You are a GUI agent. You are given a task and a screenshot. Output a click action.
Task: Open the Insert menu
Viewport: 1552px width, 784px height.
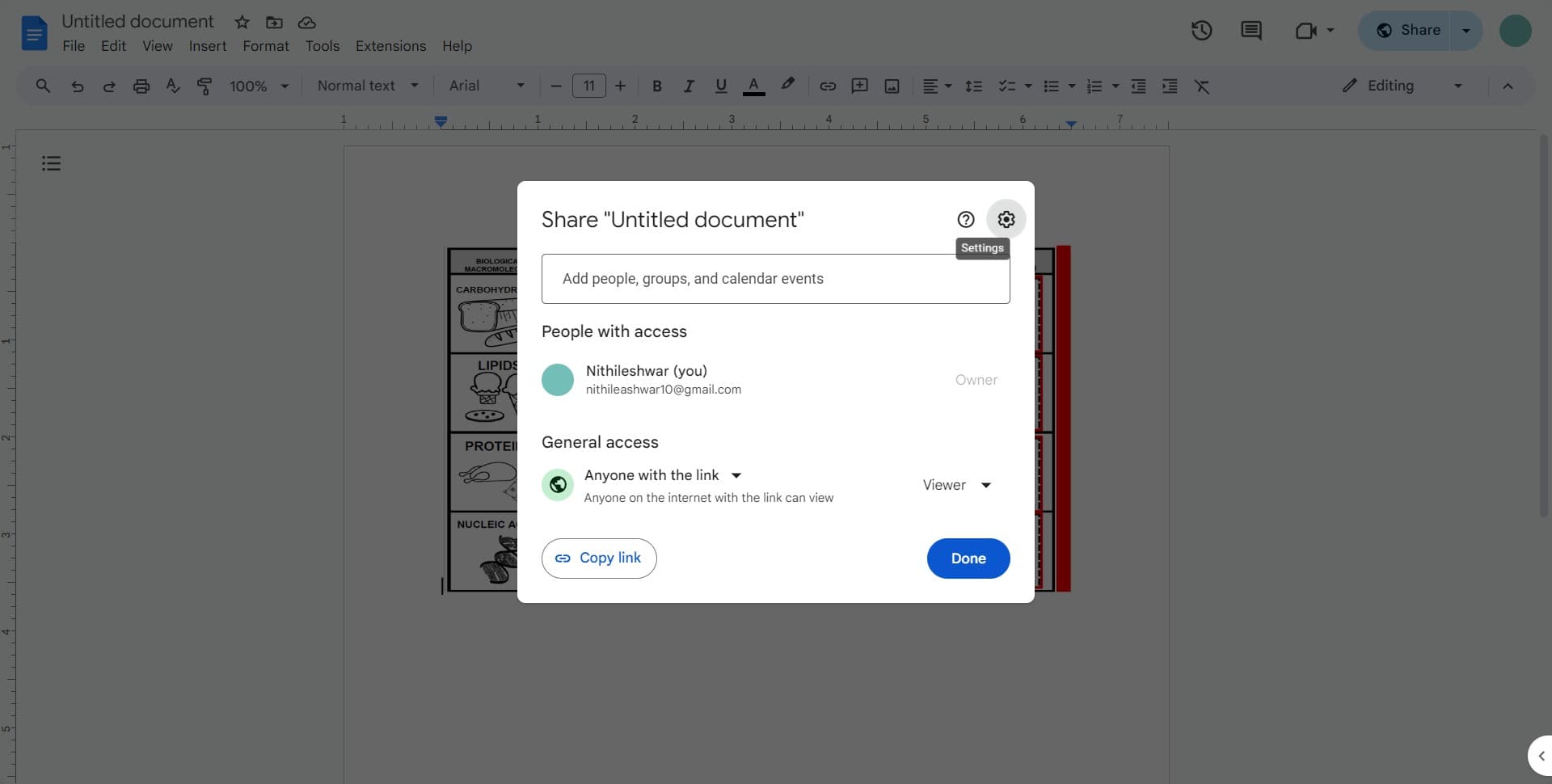coord(207,46)
